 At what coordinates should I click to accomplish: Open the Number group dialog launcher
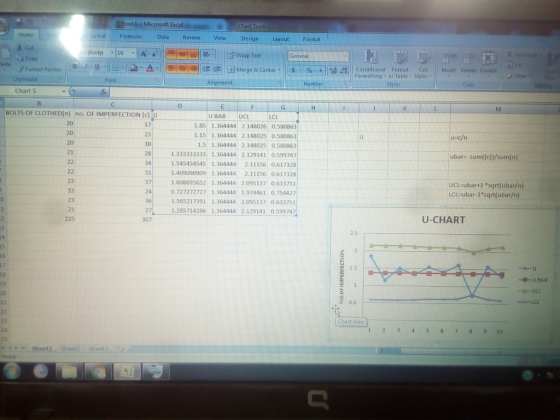pos(346,83)
